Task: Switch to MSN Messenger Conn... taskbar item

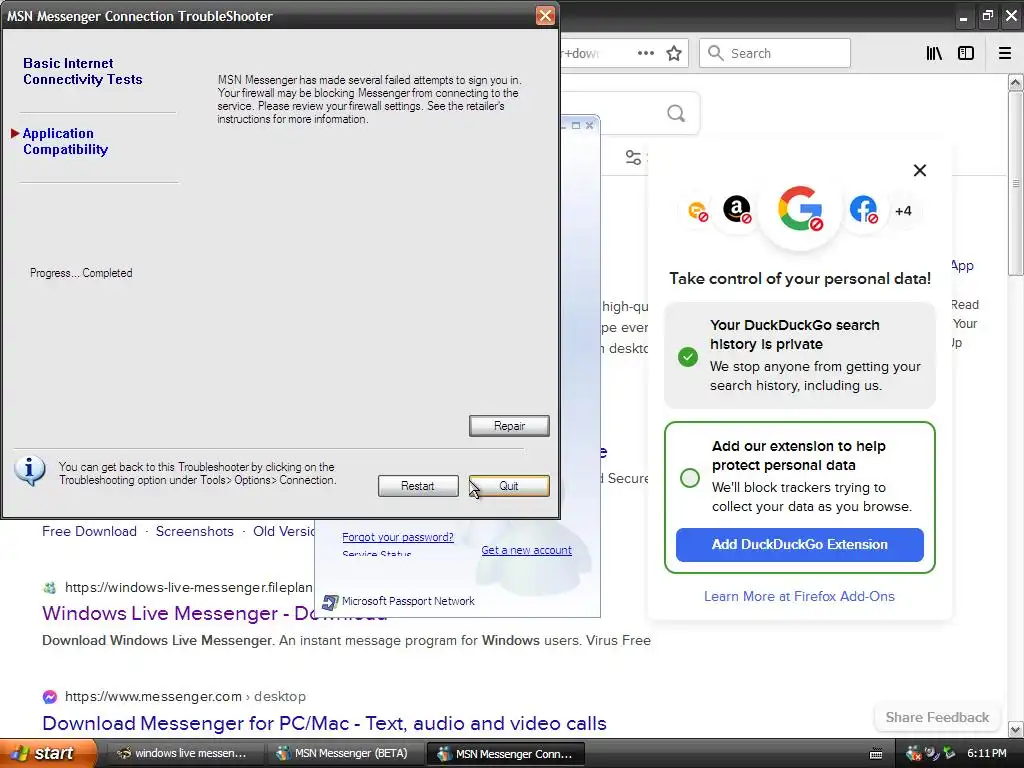Action: point(505,754)
